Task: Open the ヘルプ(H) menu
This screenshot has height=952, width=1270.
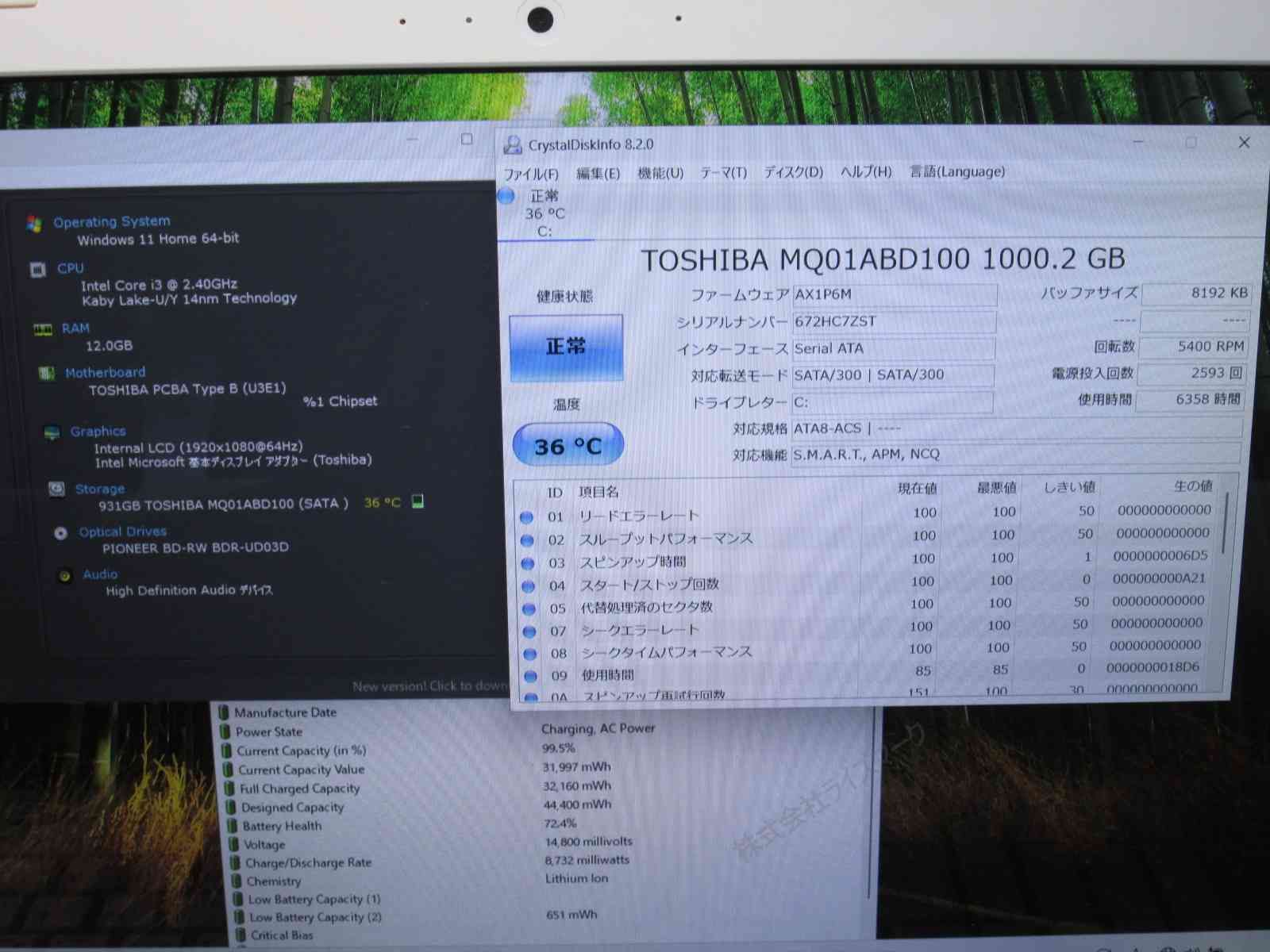Action: pyautogui.click(x=866, y=171)
